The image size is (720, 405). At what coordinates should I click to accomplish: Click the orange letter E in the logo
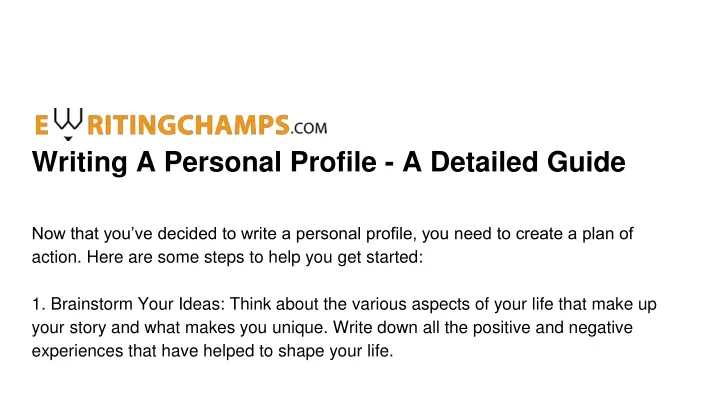(41, 125)
